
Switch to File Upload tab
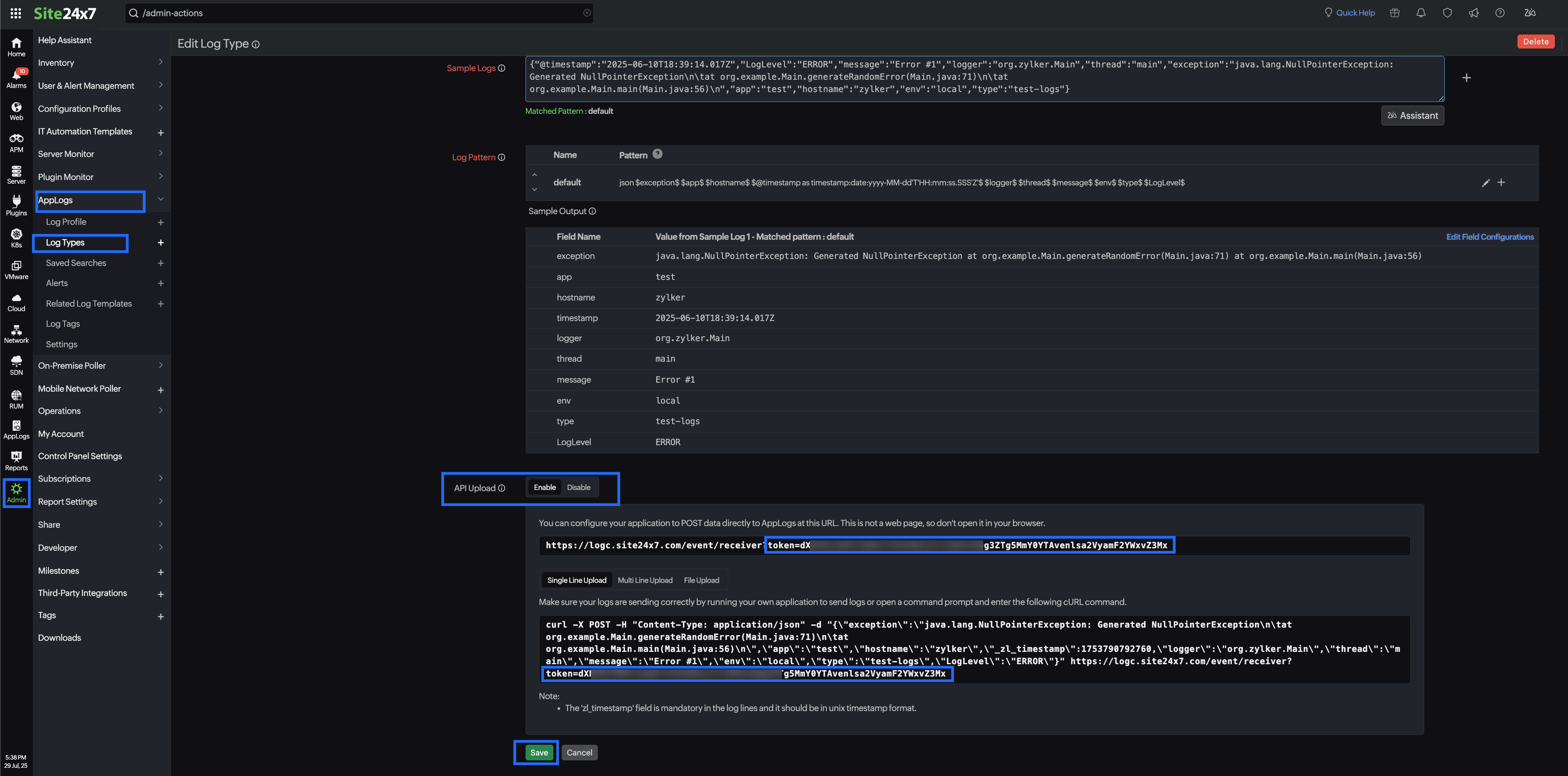pyautogui.click(x=701, y=580)
